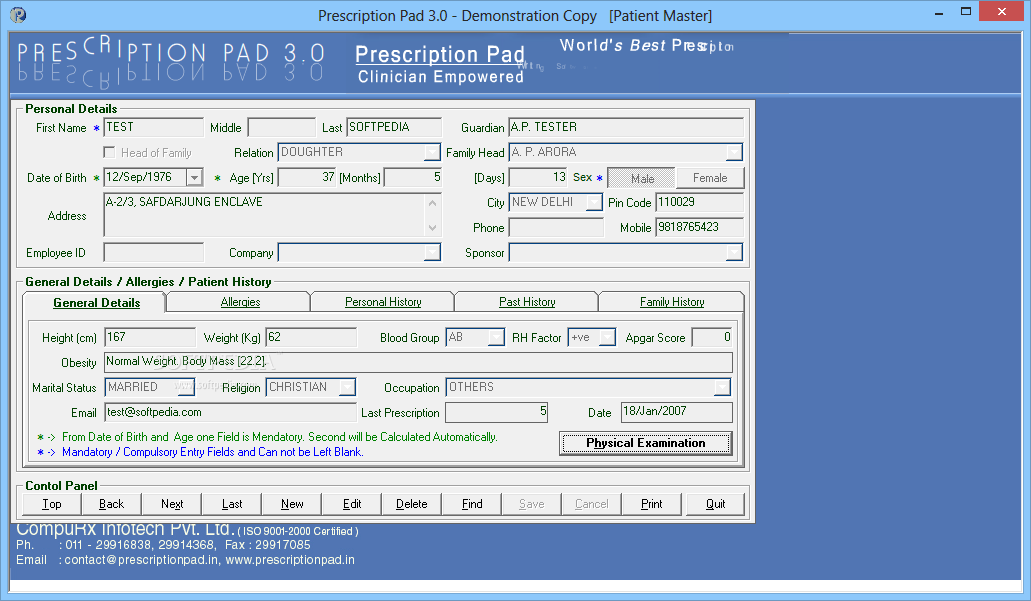Image resolution: width=1031 pixels, height=601 pixels.
Task: Switch to the Allergies tab
Action: click(x=240, y=302)
